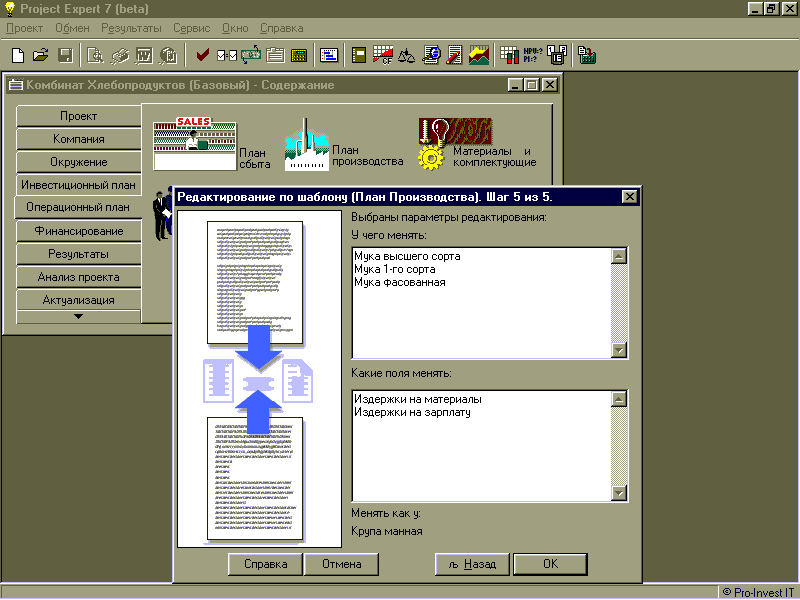The height and width of the screenshot is (600, 800).
Task: Expand more sections with the down arrow
Action: [78, 316]
